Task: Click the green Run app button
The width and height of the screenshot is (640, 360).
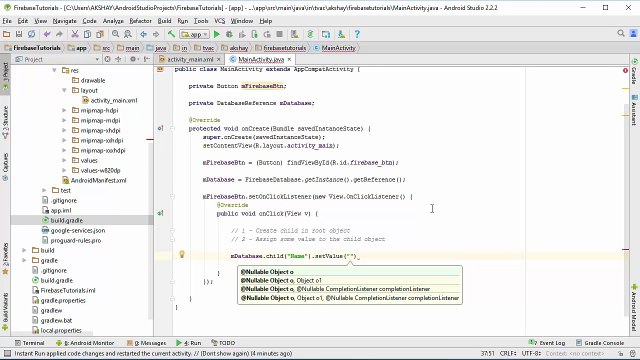Action: [217, 34]
